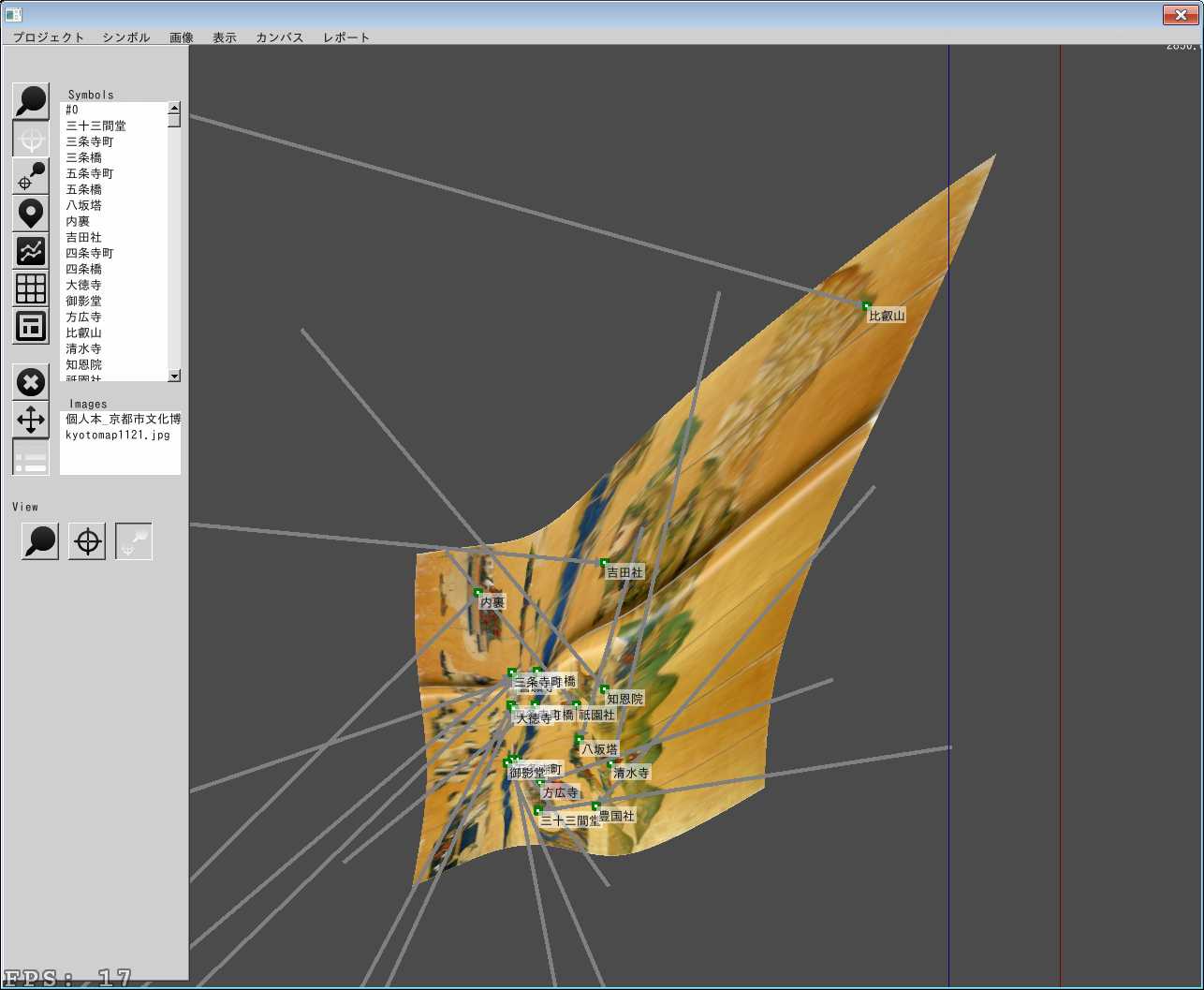
Task: Open the 表示 menu
Action: 225,37
